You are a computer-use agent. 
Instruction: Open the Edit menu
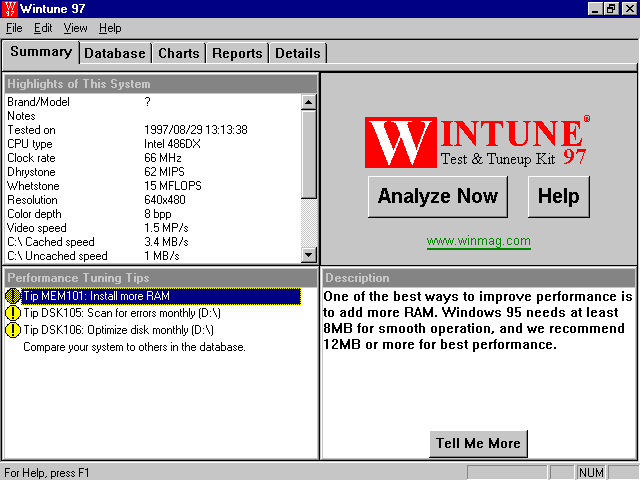[43, 28]
